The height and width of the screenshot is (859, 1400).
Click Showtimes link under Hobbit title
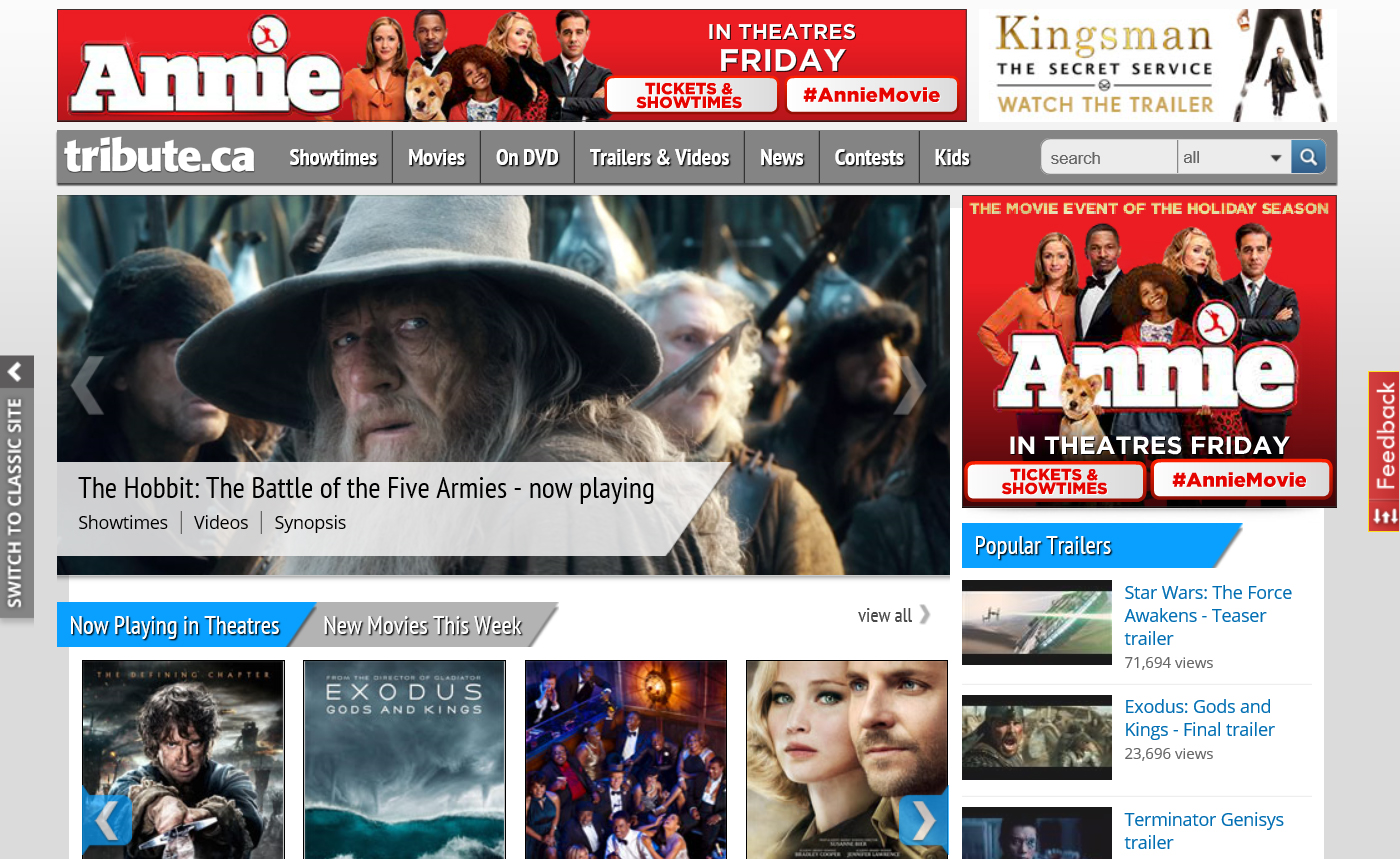(x=123, y=522)
